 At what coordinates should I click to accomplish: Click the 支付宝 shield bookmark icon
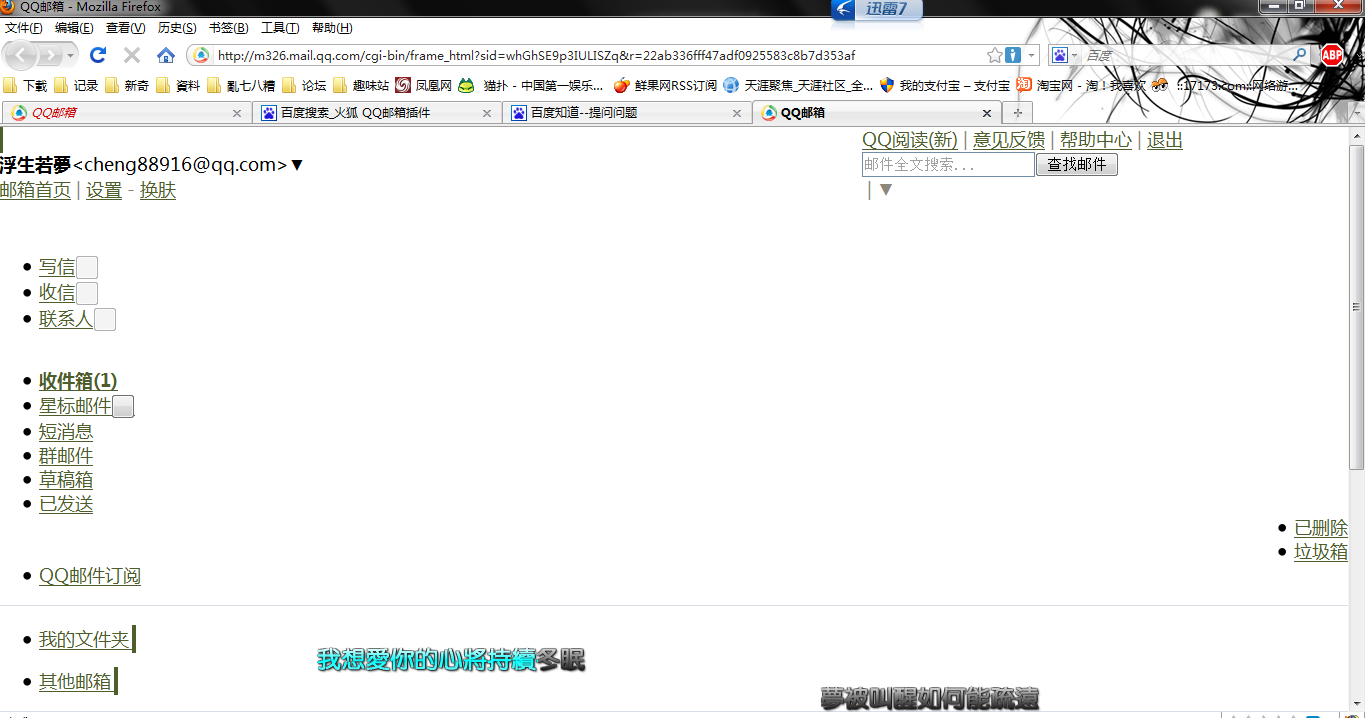(886, 85)
